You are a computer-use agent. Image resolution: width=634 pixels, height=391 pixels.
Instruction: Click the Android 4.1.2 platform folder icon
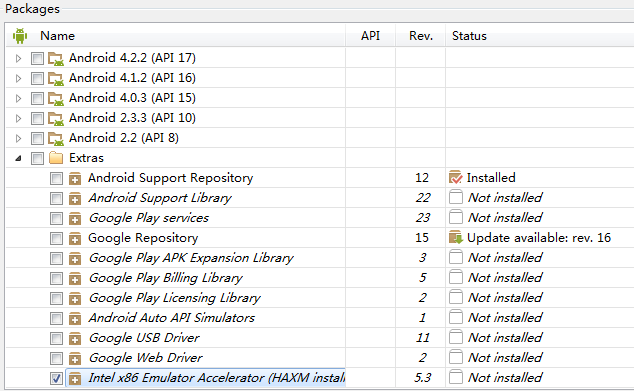click(x=56, y=78)
